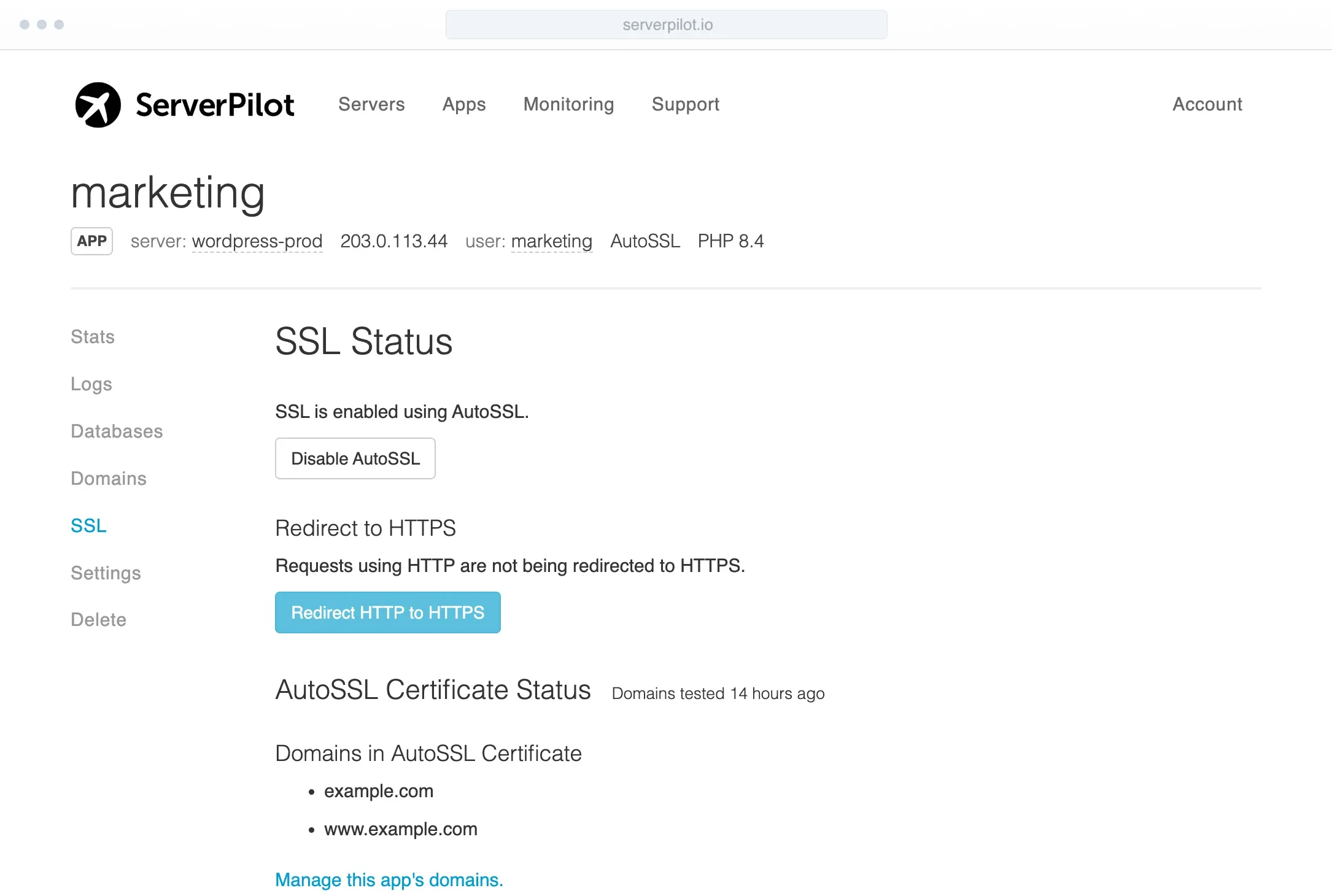Click the wordpress-prod server link
Image resolution: width=1332 pixels, height=896 pixels.
pos(257,241)
